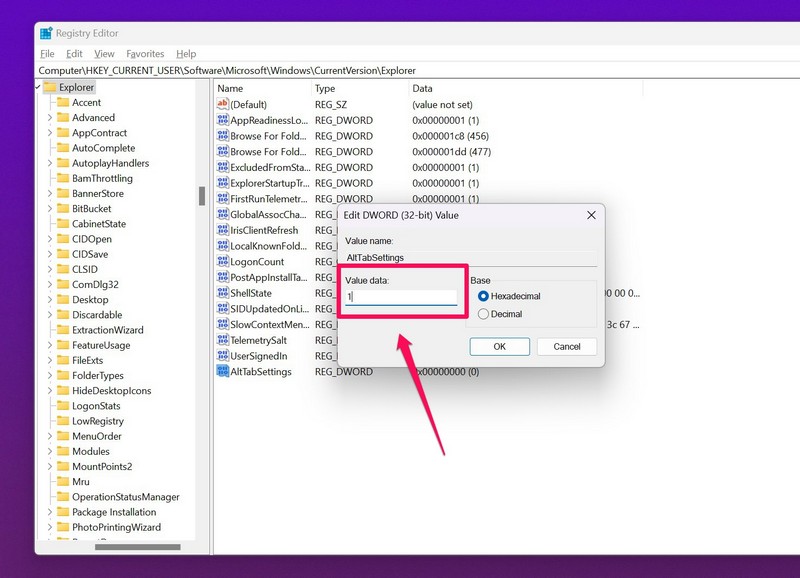
Task: Expand the Accent tree node
Action: (x=50, y=103)
